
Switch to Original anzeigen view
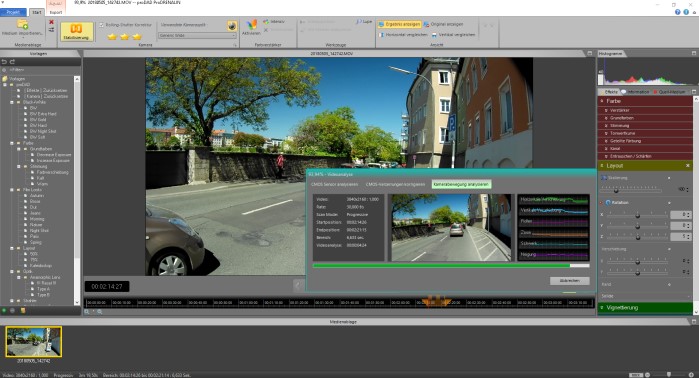click(x=444, y=24)
